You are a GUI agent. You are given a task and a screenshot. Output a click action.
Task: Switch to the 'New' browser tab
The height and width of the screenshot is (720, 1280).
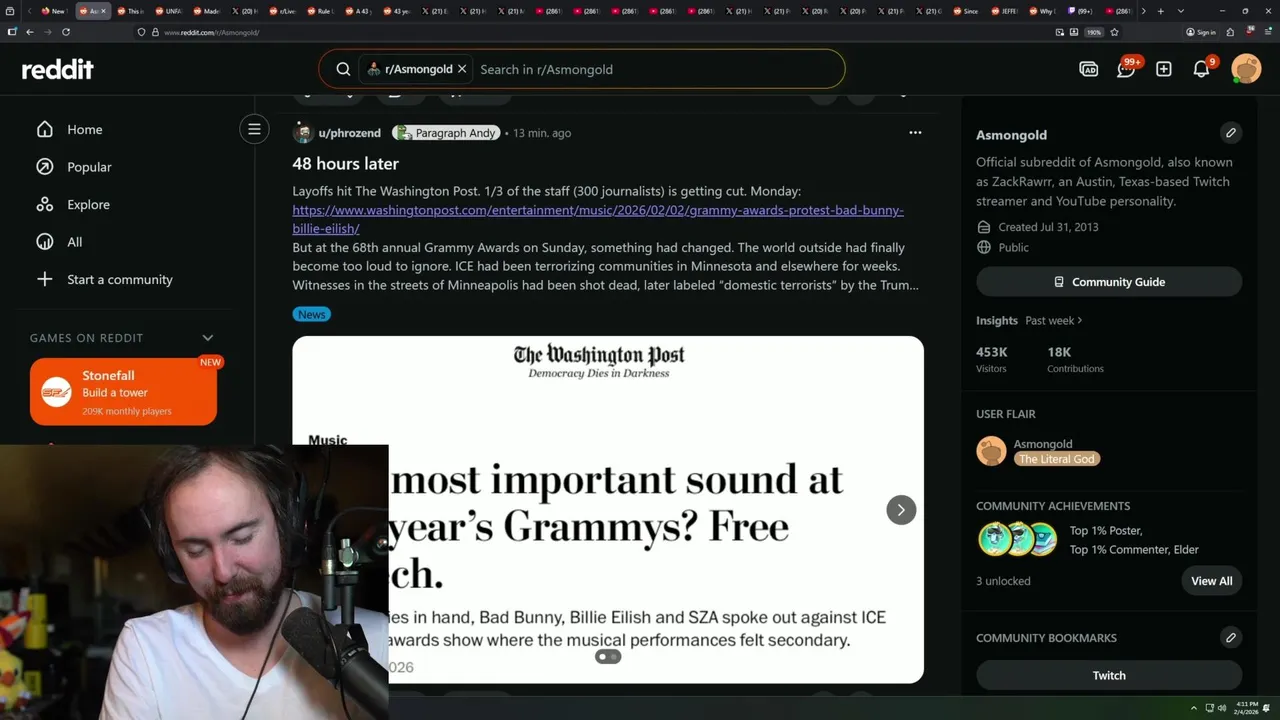pyautogui.click(x=53, y=11)
